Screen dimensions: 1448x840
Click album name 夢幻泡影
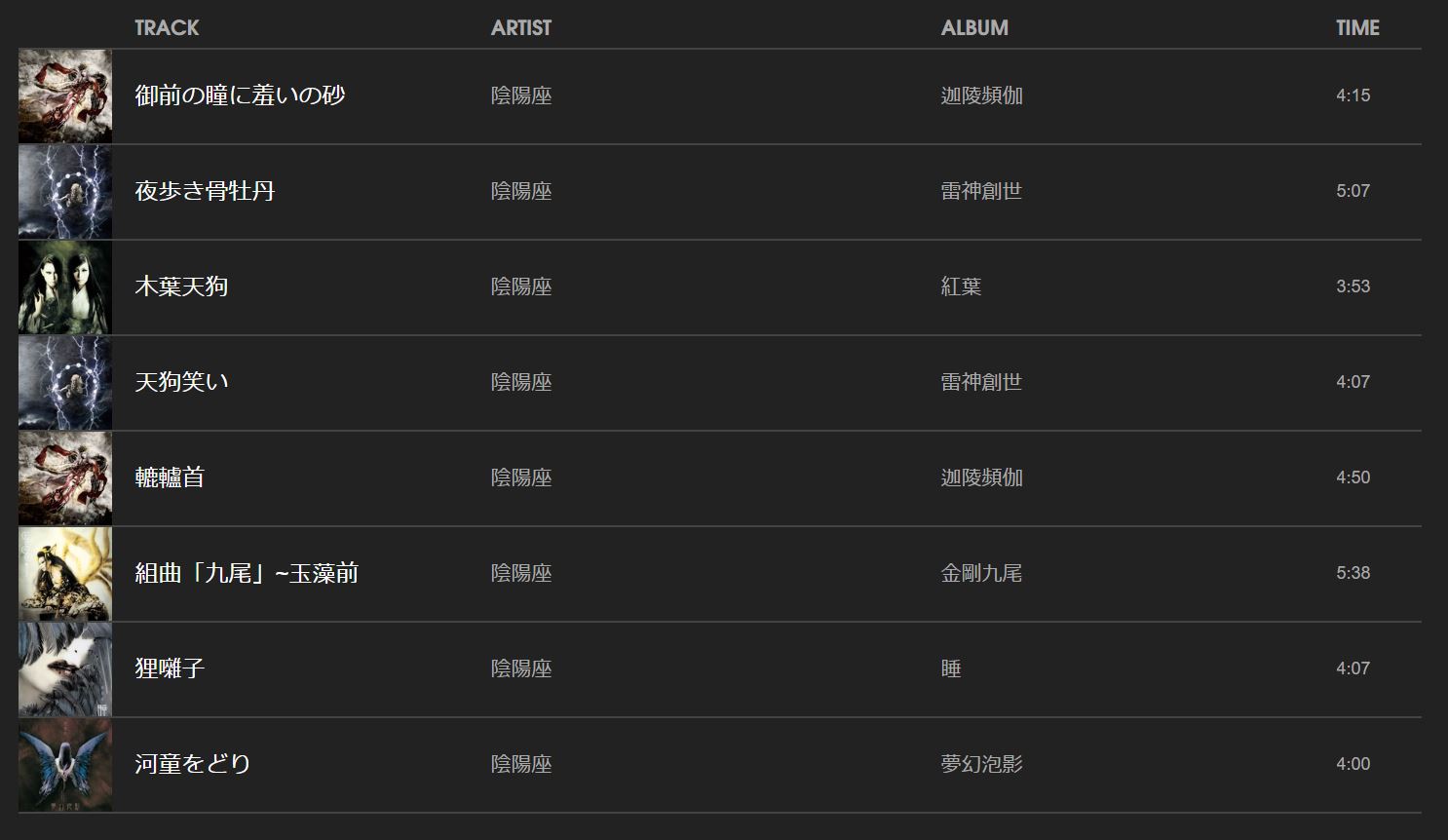pyautogui.click(x=981, y=764)
